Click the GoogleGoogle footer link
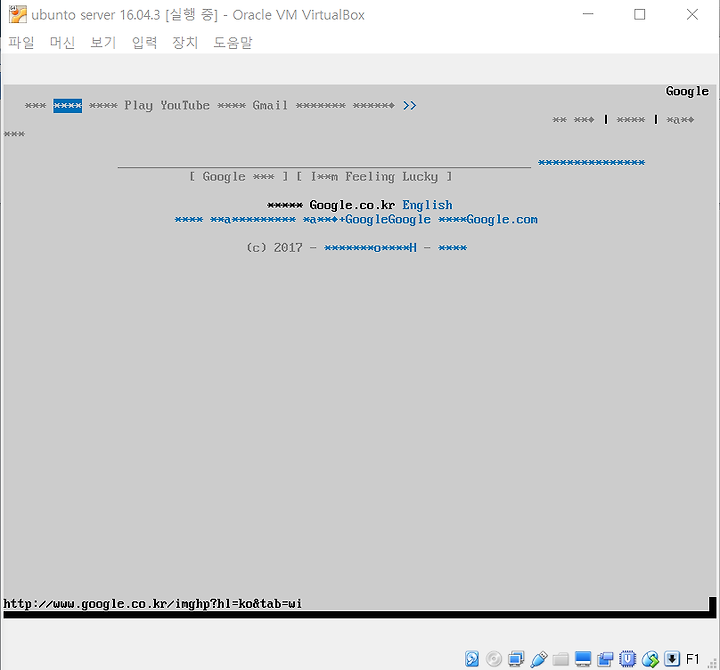Viewport: 720px width, 670px height. click(x=388, y=220)
